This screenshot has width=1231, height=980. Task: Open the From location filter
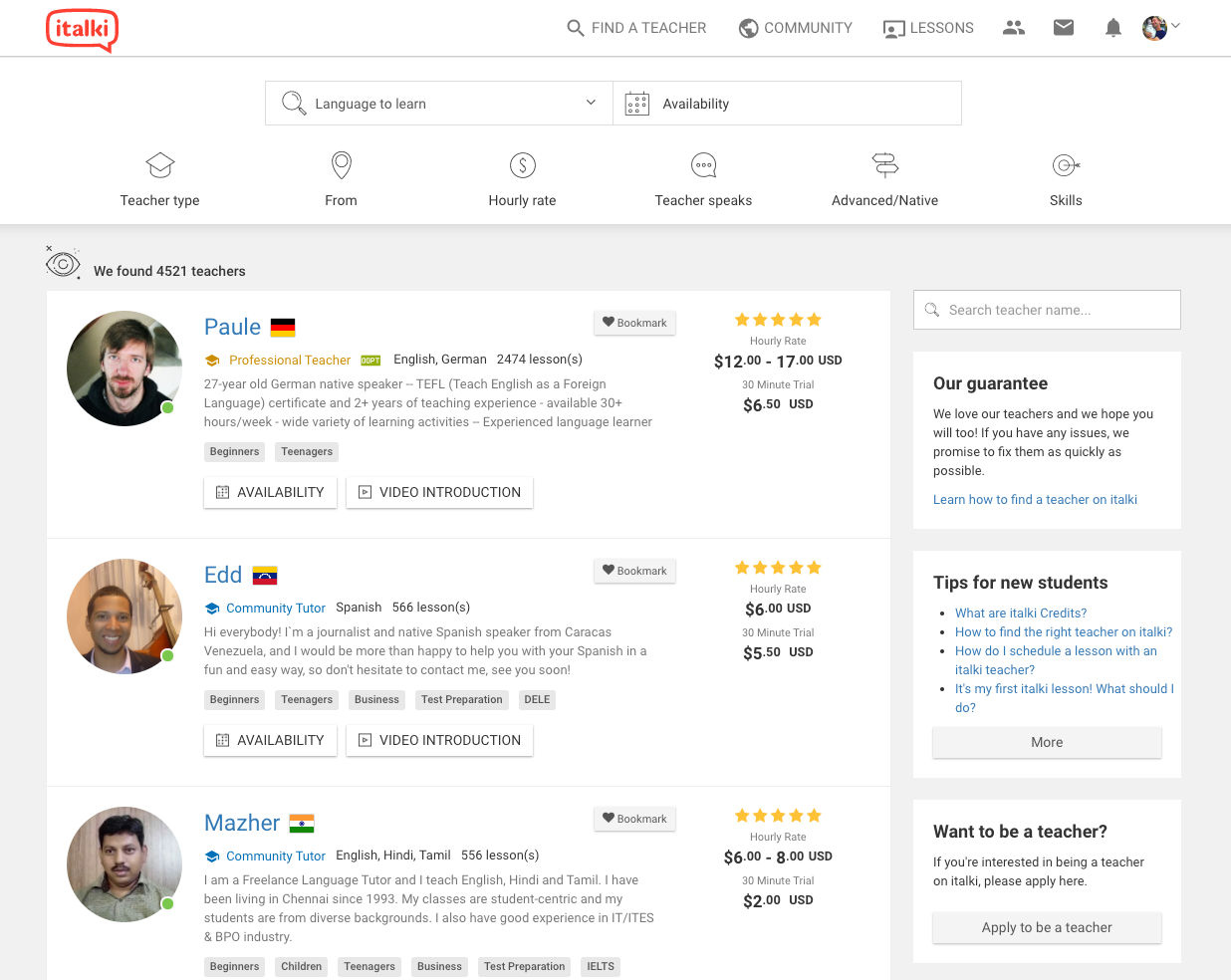point(341,179)
